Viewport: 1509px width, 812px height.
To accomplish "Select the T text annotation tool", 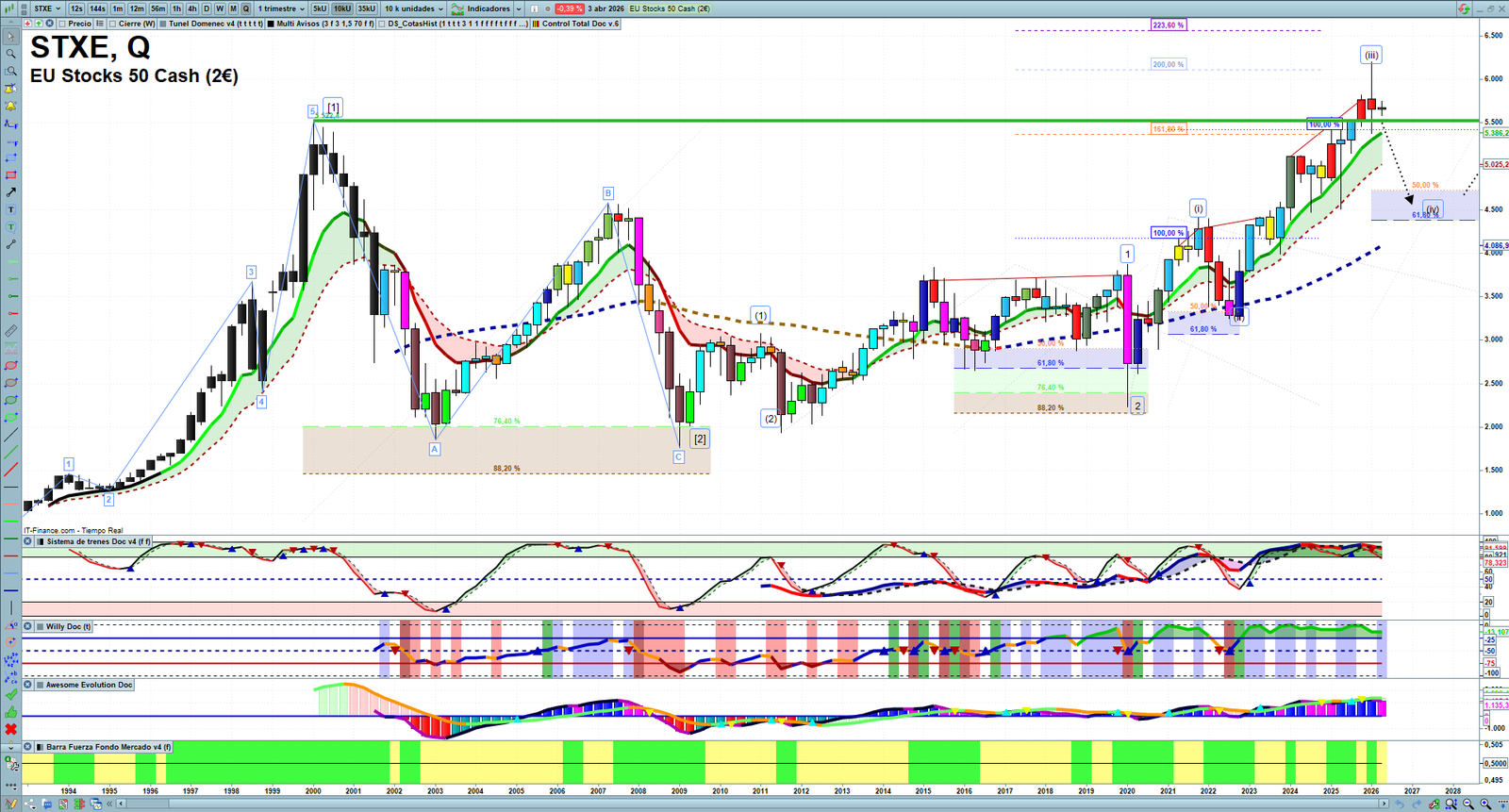I will [11, 209].
